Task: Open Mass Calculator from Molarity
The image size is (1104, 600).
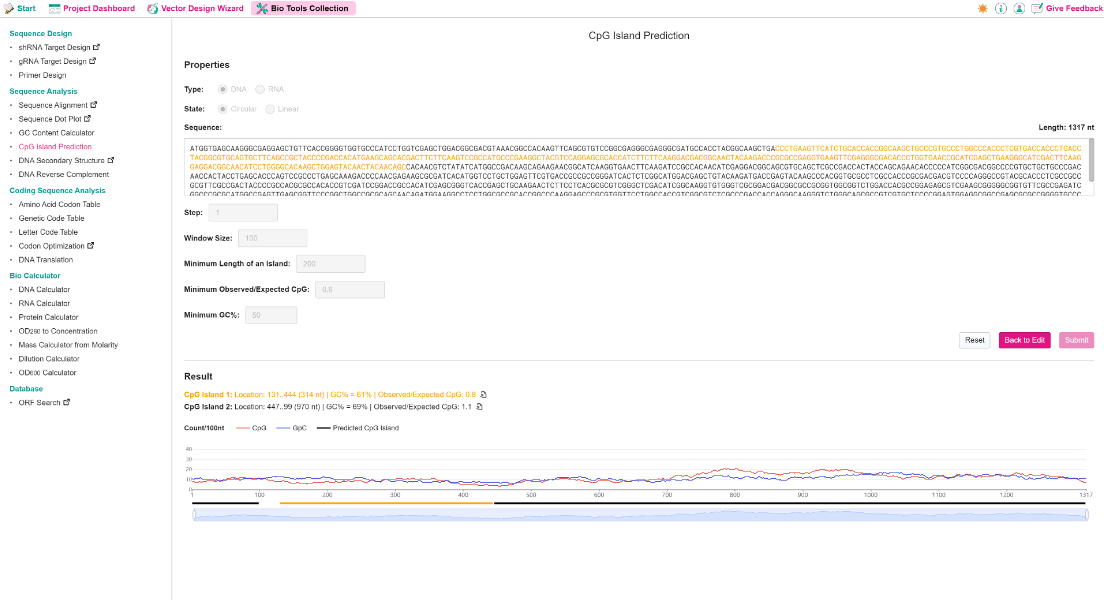Action: (68, 345)
